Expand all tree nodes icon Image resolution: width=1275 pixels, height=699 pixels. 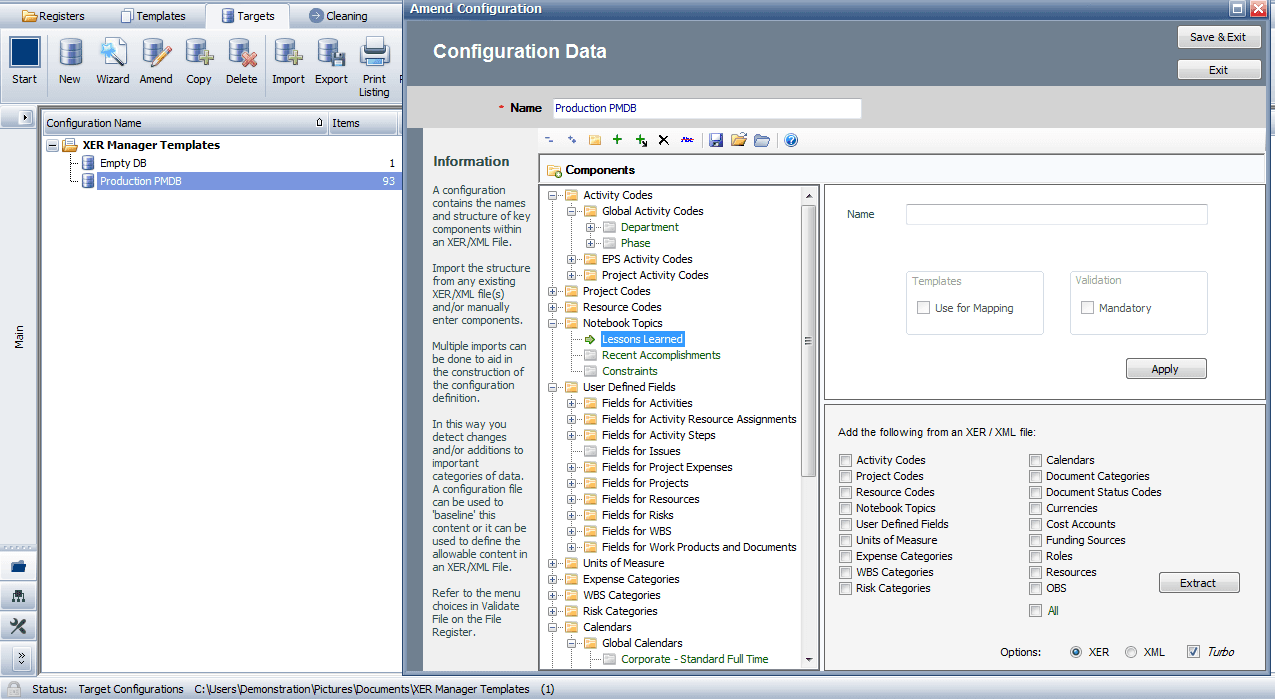click(572, 141)
